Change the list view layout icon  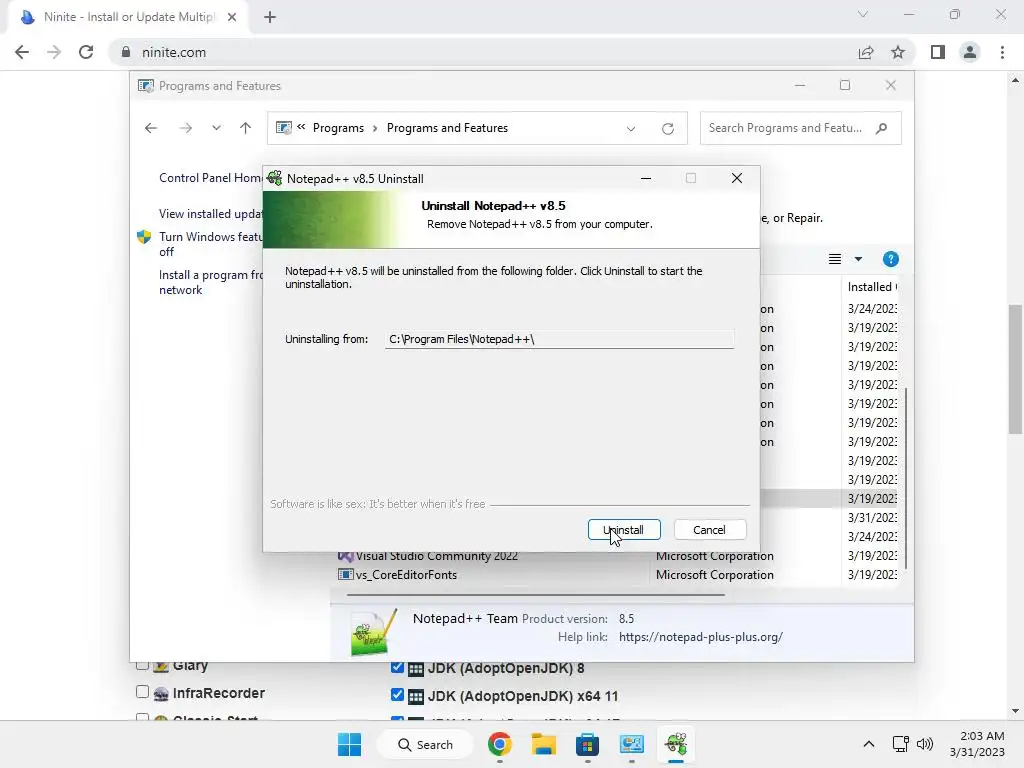pyautogui.click(x=835, y=259)
